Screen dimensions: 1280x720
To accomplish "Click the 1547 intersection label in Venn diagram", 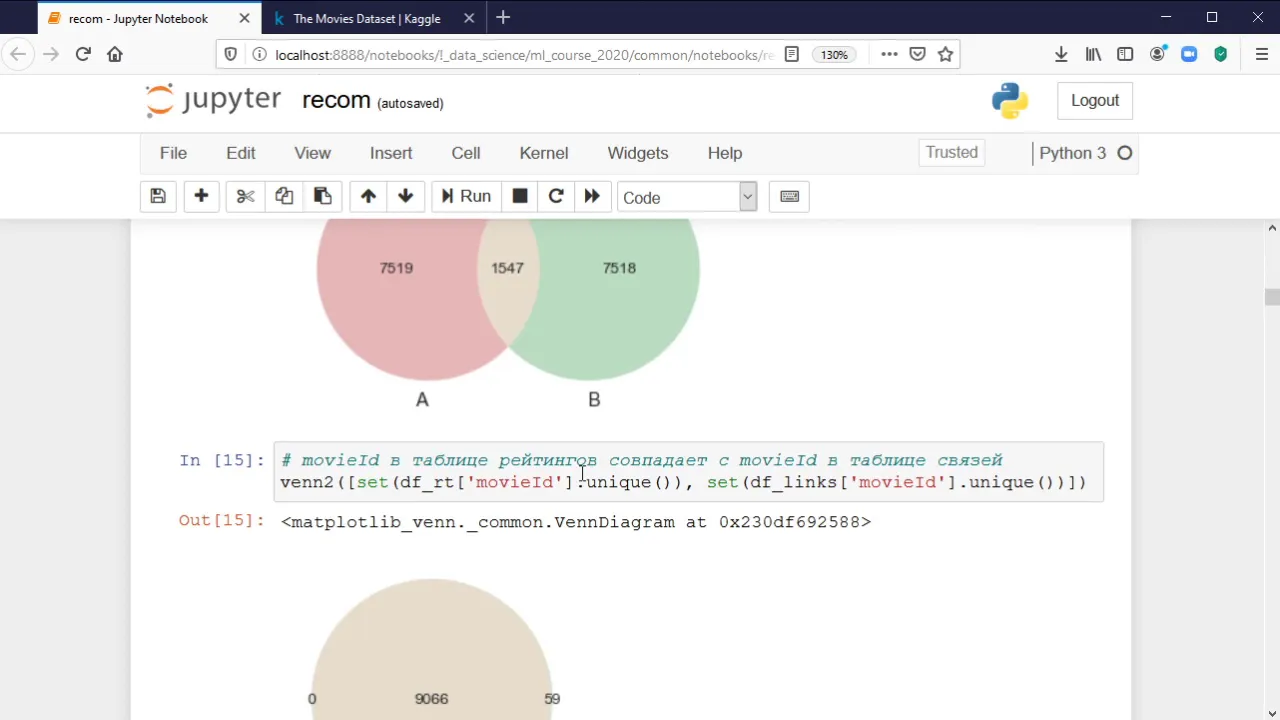I will click(x=507, y=268).
